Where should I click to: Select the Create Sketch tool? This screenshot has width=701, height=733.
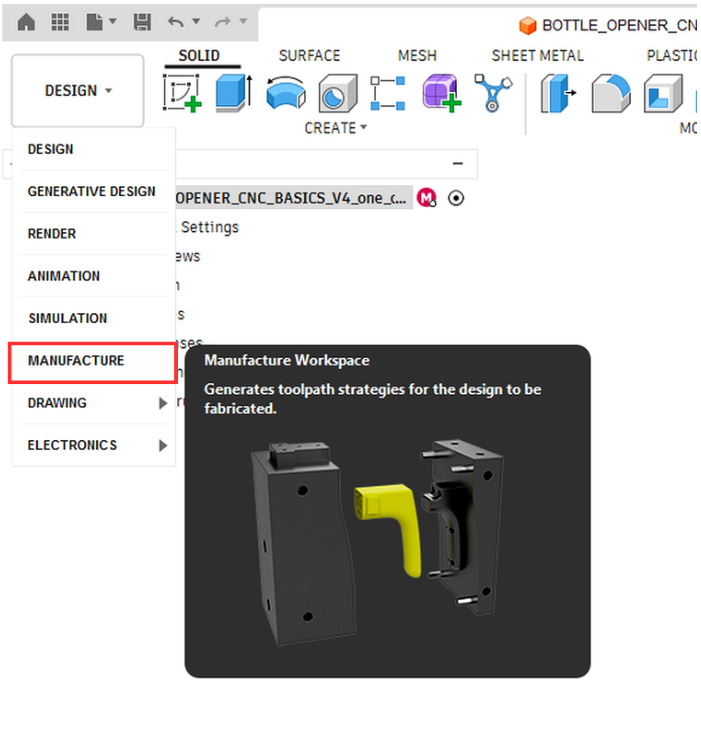[x=182, y=93]
